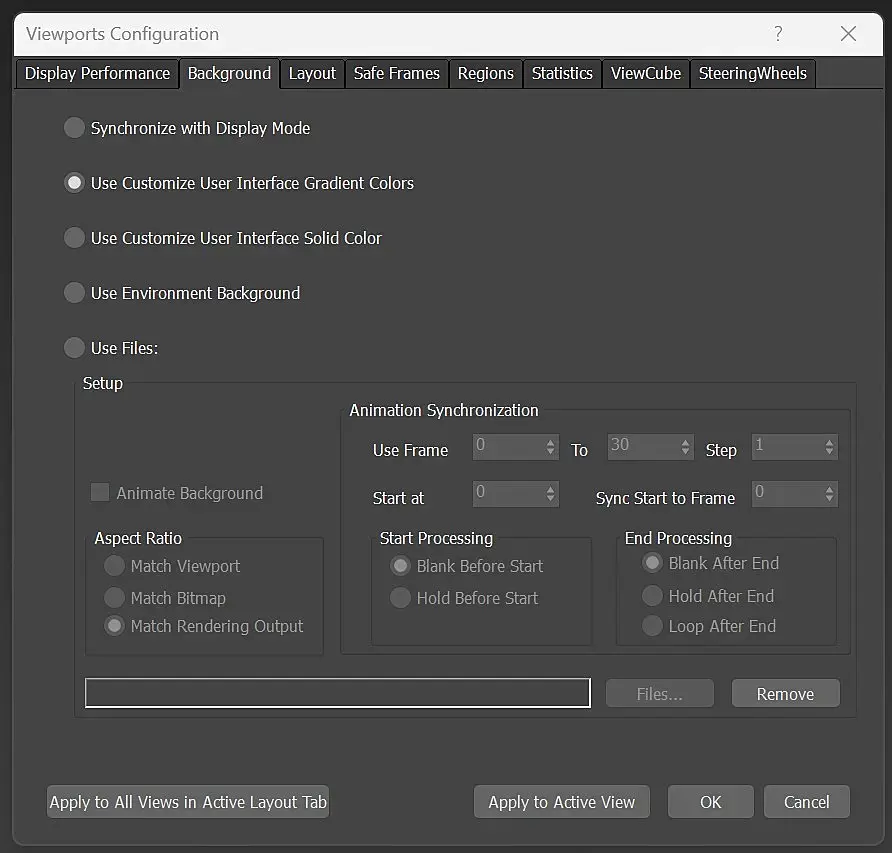Click Apply to All Views in Active Layout Tab
The height and width of the screenshot is (853, 892).
[x=188, y=802]
